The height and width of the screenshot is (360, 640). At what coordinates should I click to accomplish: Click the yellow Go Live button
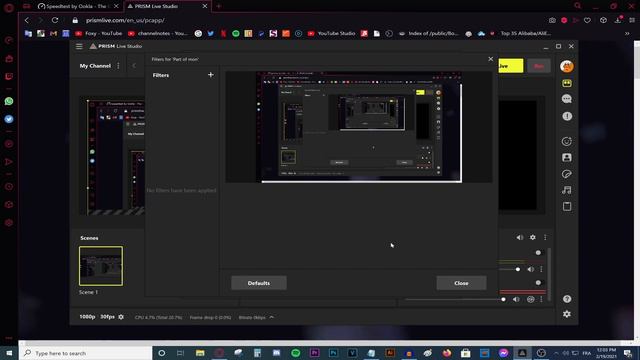[511, 66]
